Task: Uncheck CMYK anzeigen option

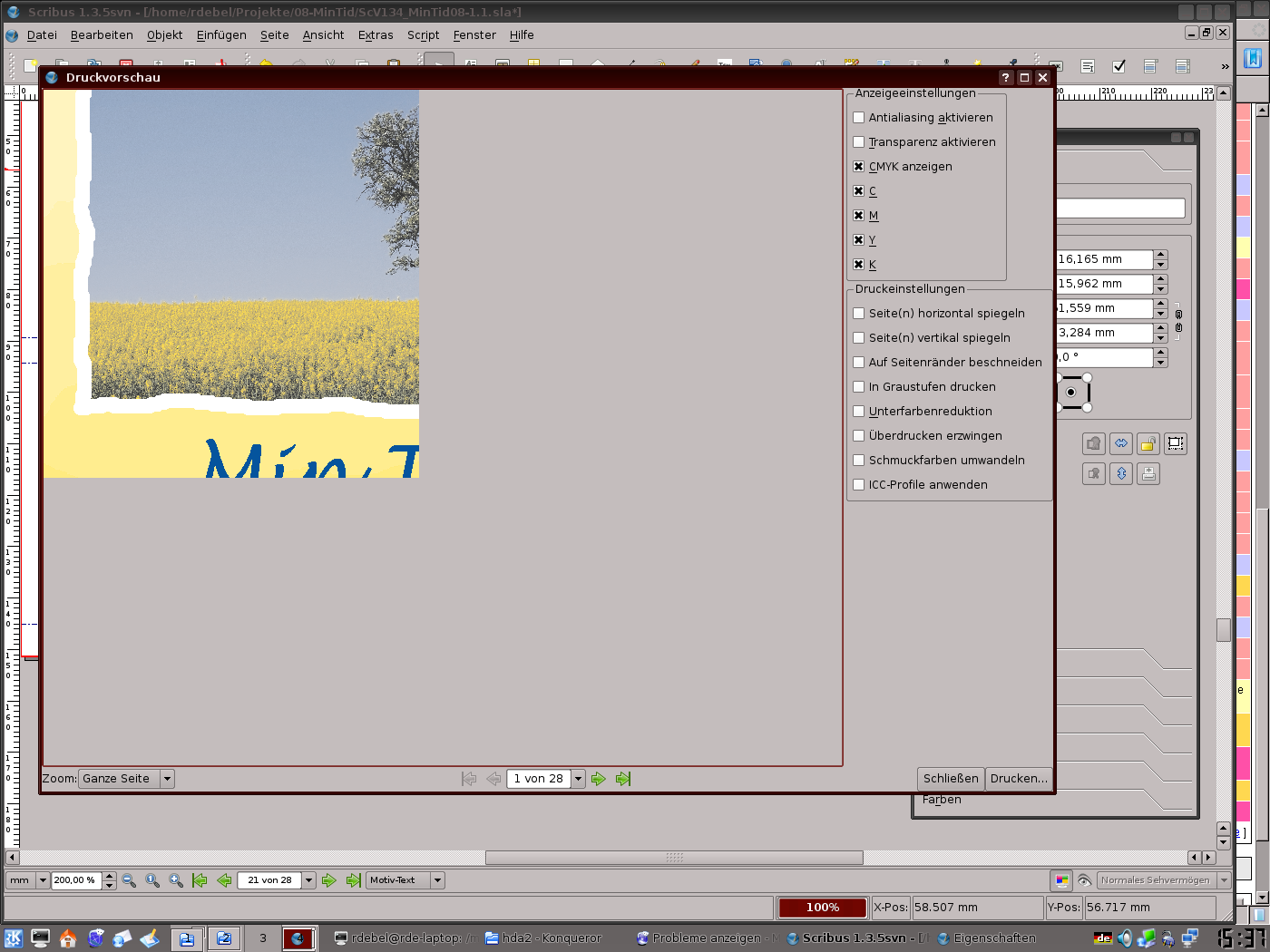Action: (859, 167)
